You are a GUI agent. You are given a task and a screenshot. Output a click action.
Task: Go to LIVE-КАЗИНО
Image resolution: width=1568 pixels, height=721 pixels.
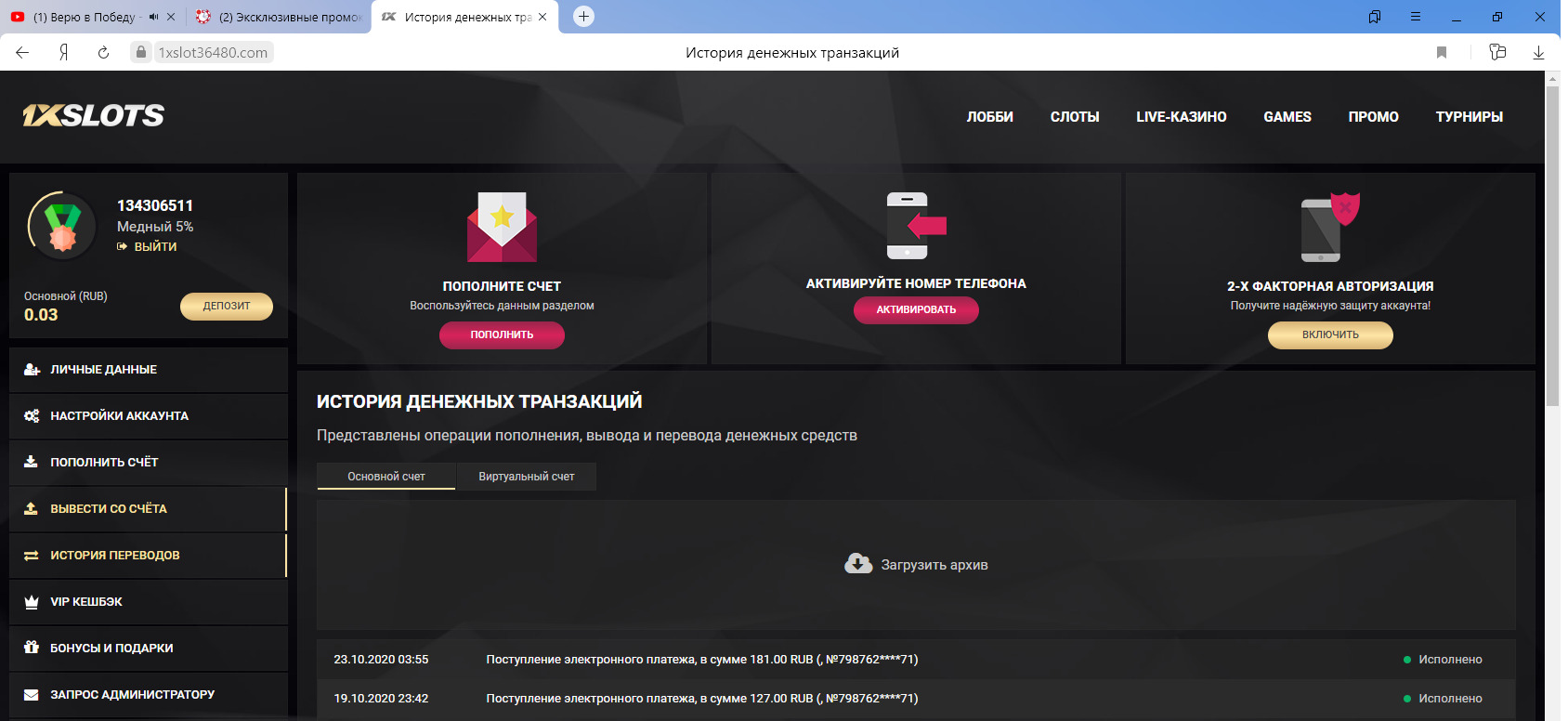point(1182,117)
